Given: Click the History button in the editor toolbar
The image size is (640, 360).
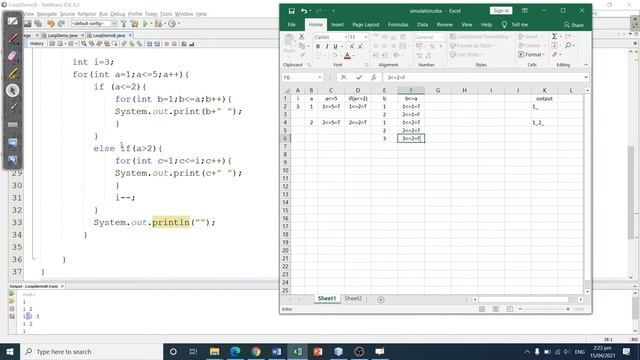Looking at the screenshot, I should point(36,44).
